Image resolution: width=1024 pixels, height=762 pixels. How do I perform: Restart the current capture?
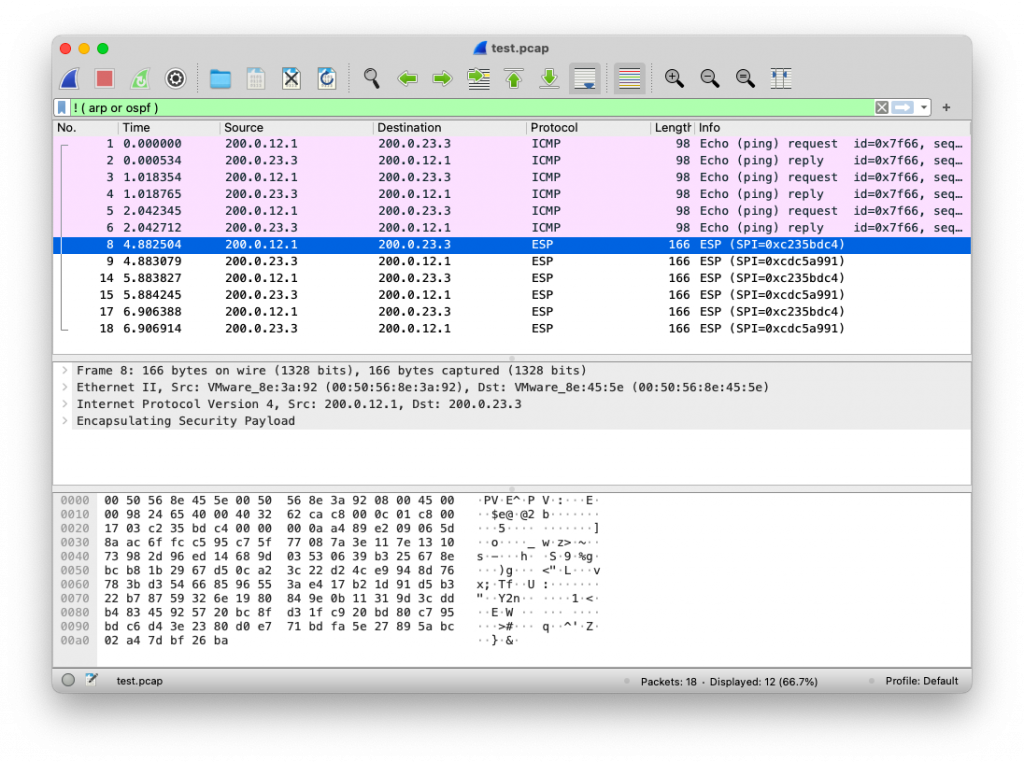coord(139,77)
